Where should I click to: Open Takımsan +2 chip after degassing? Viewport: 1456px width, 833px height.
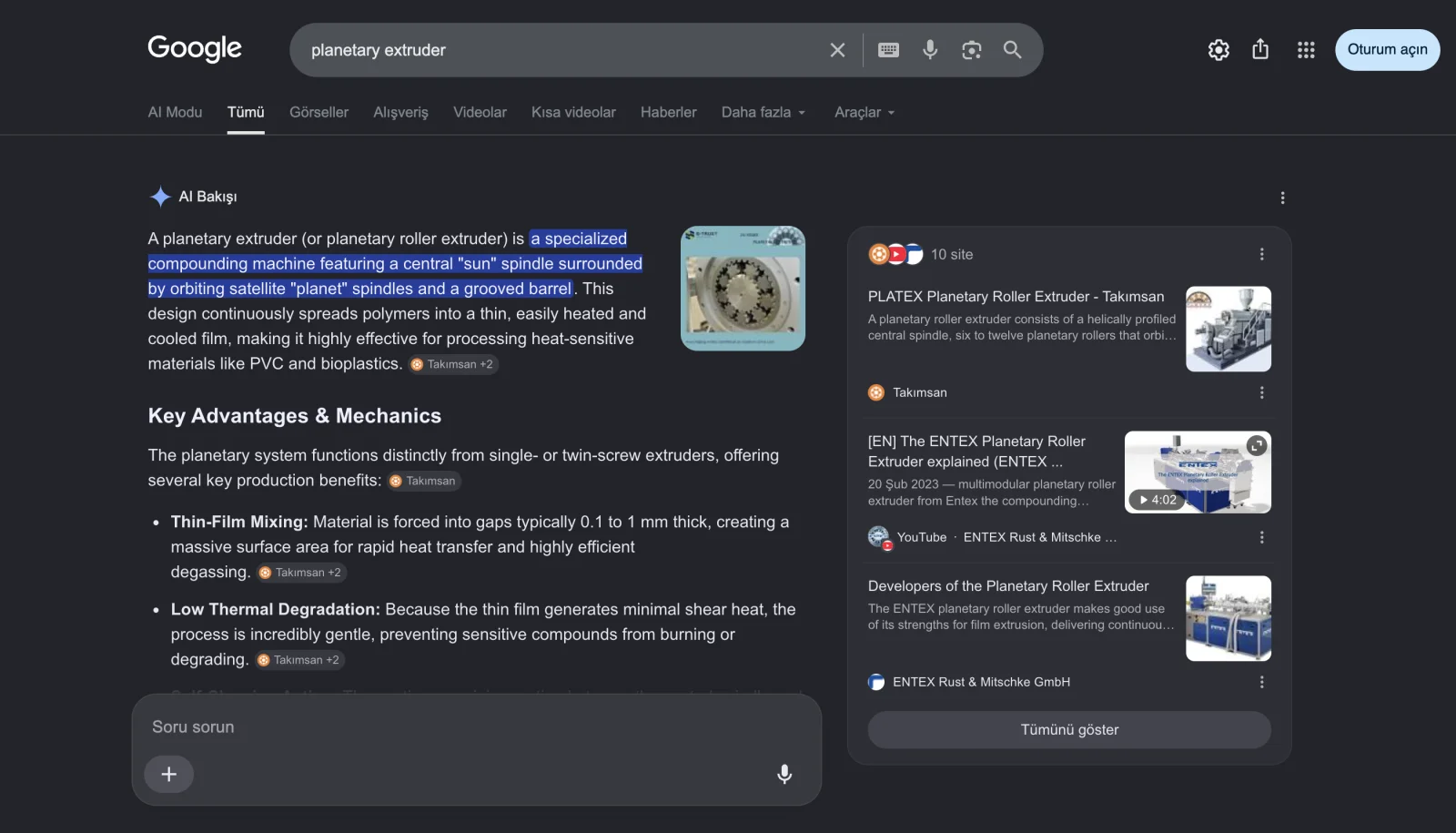(x=300, y=573)
